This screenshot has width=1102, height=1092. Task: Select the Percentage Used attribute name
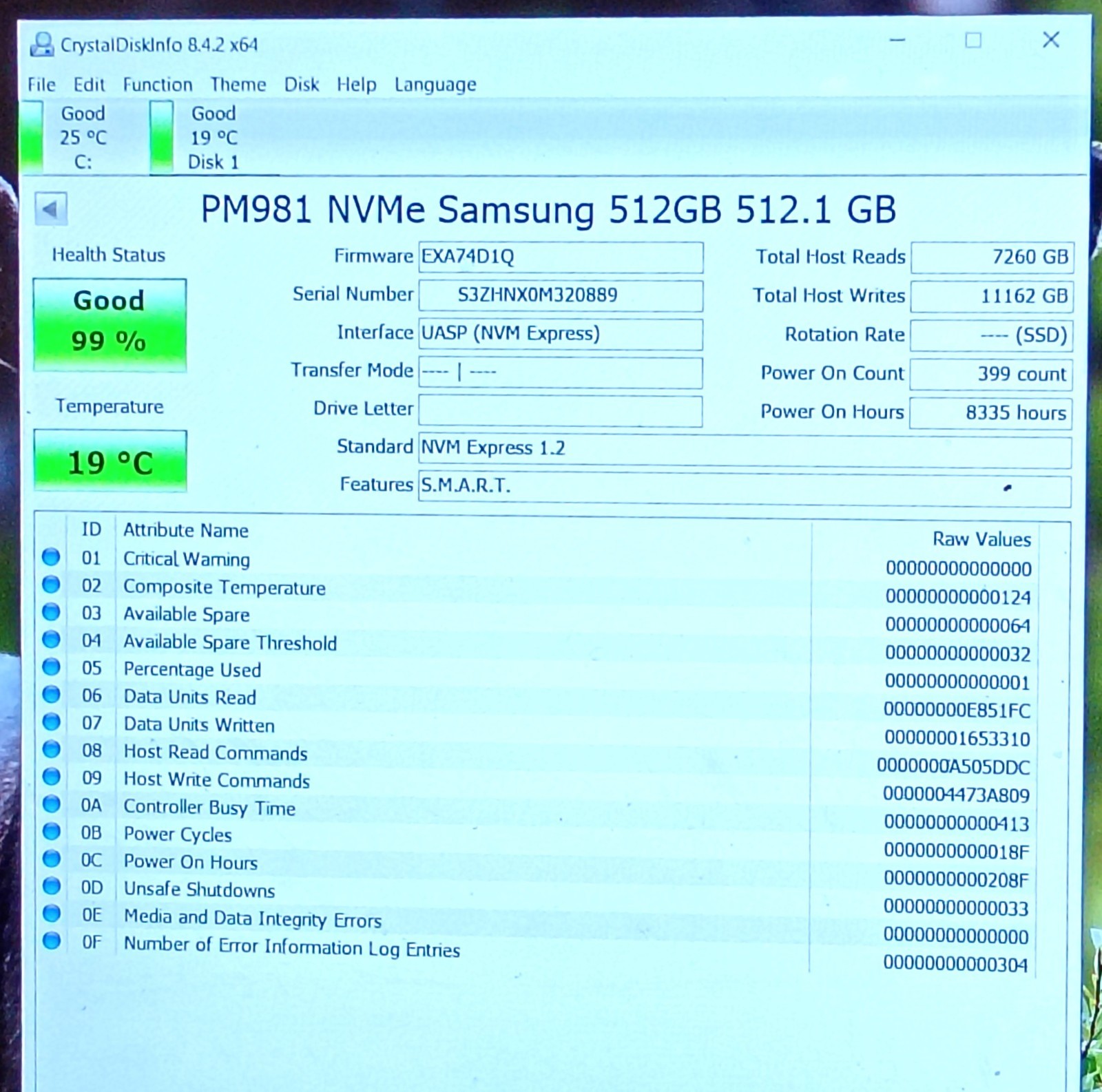coord(193,669)
